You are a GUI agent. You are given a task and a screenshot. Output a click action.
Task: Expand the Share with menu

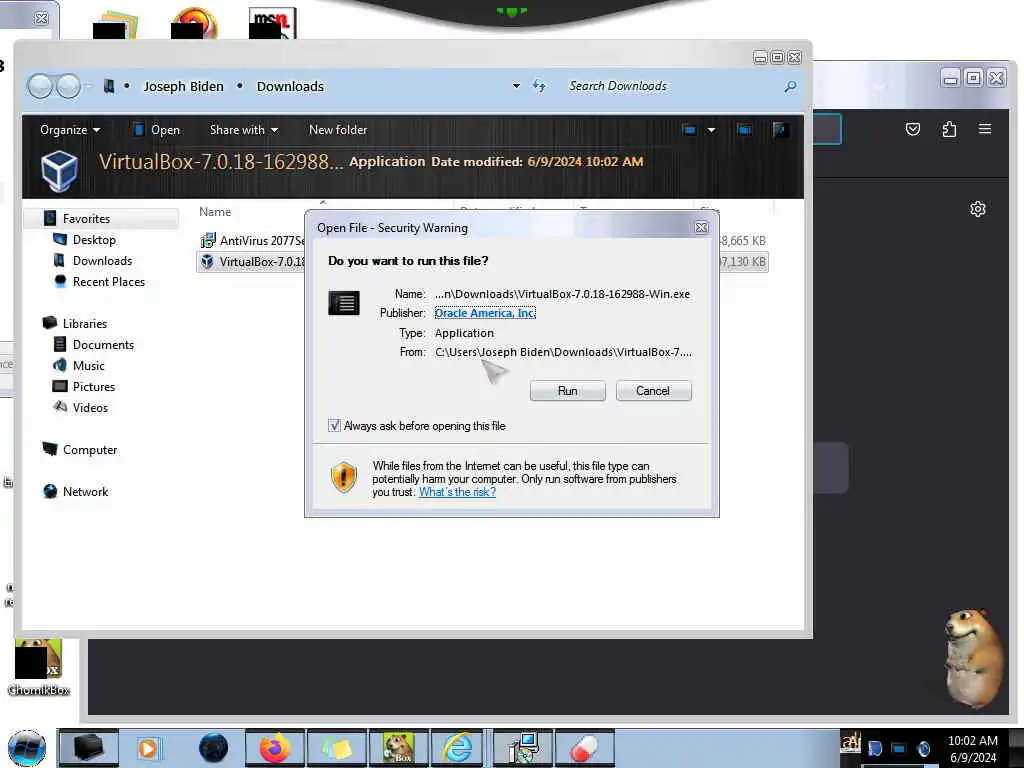point(244,130)
